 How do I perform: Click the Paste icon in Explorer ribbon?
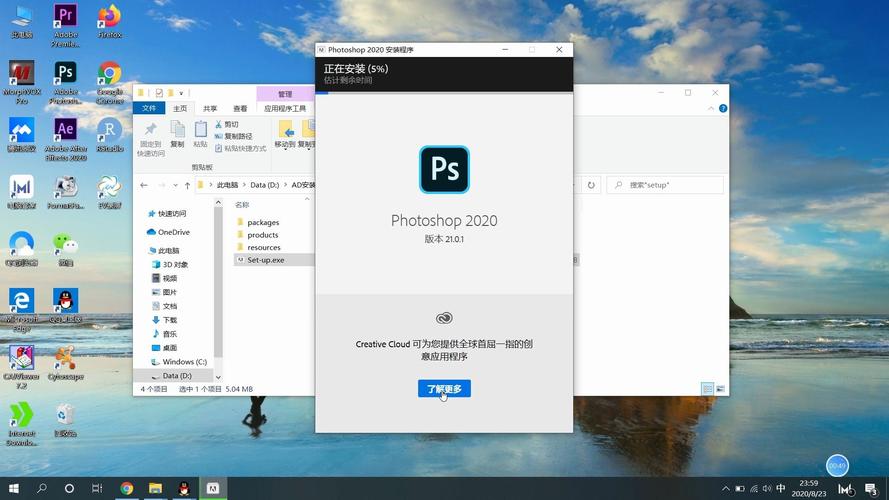click(x=201, y=134)
